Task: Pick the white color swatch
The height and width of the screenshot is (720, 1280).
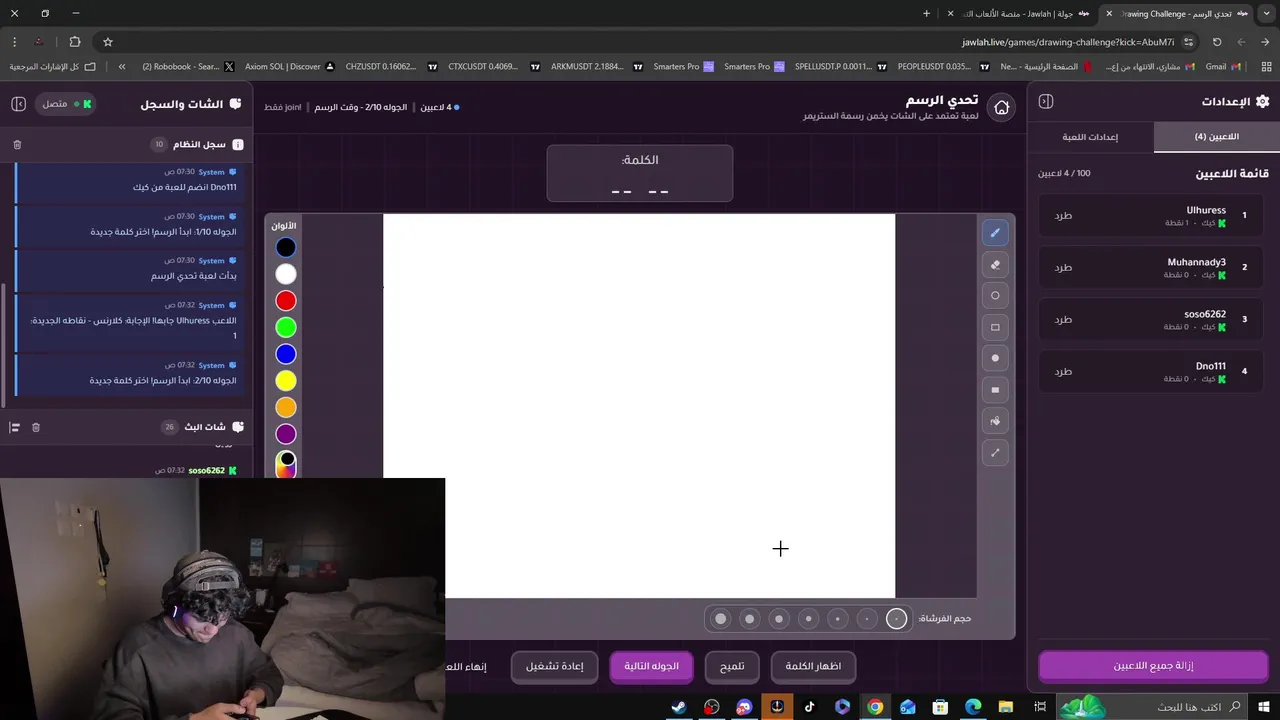Action: click(286, 274)
